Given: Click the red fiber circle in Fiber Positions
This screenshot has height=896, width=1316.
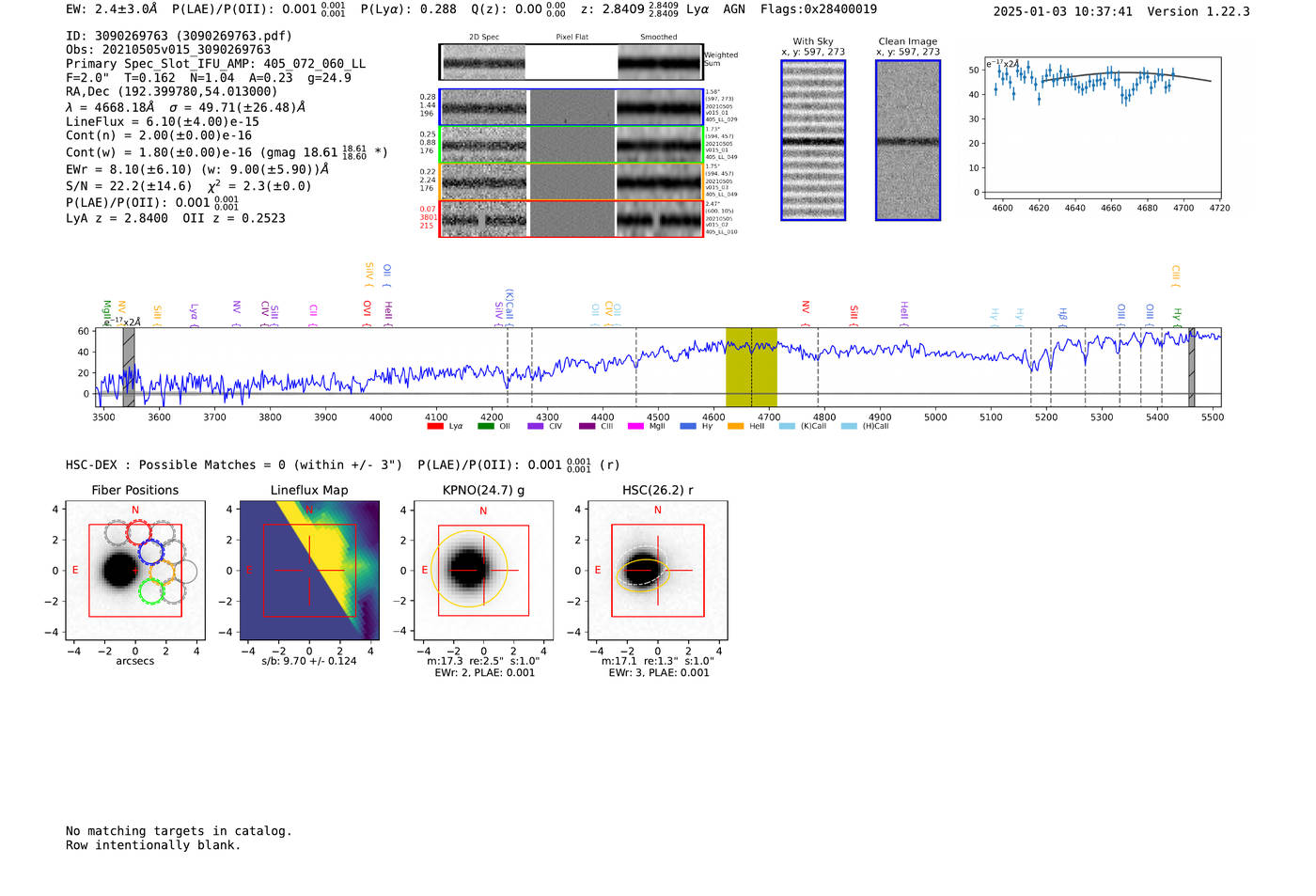Looking at the screenshot, I should coord(138,533).
